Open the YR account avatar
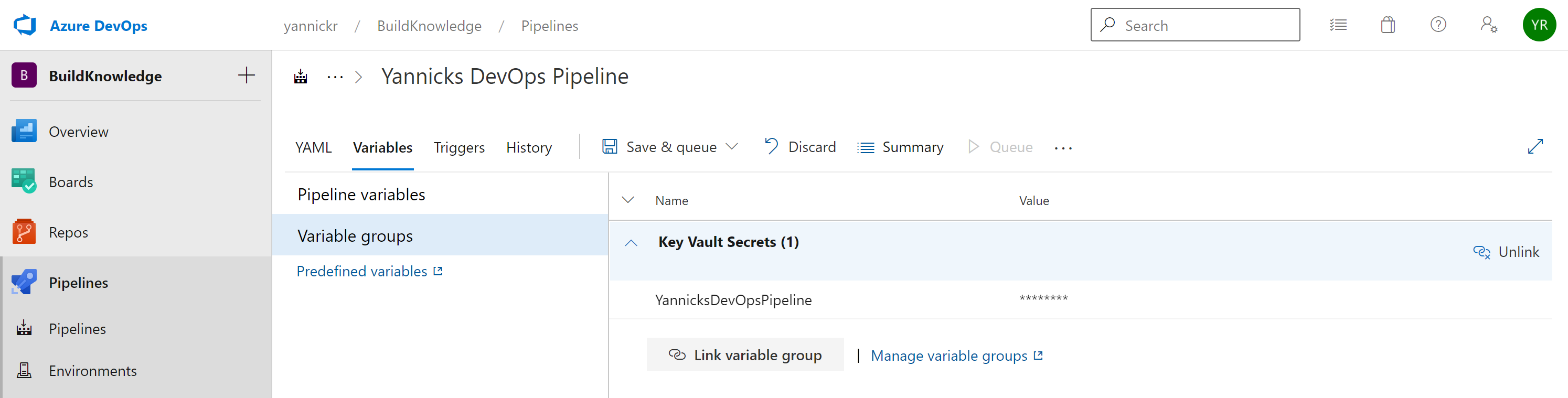Screen dimensions: 1568x398 [x=1539, y=25]
